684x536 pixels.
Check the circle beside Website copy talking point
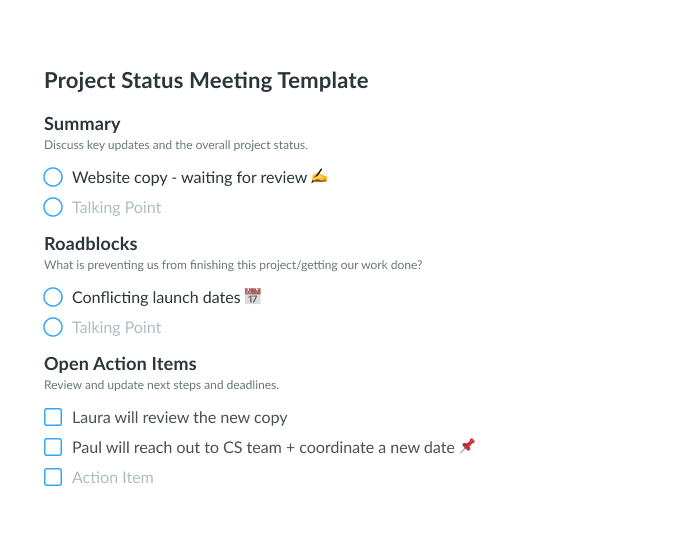53,177
